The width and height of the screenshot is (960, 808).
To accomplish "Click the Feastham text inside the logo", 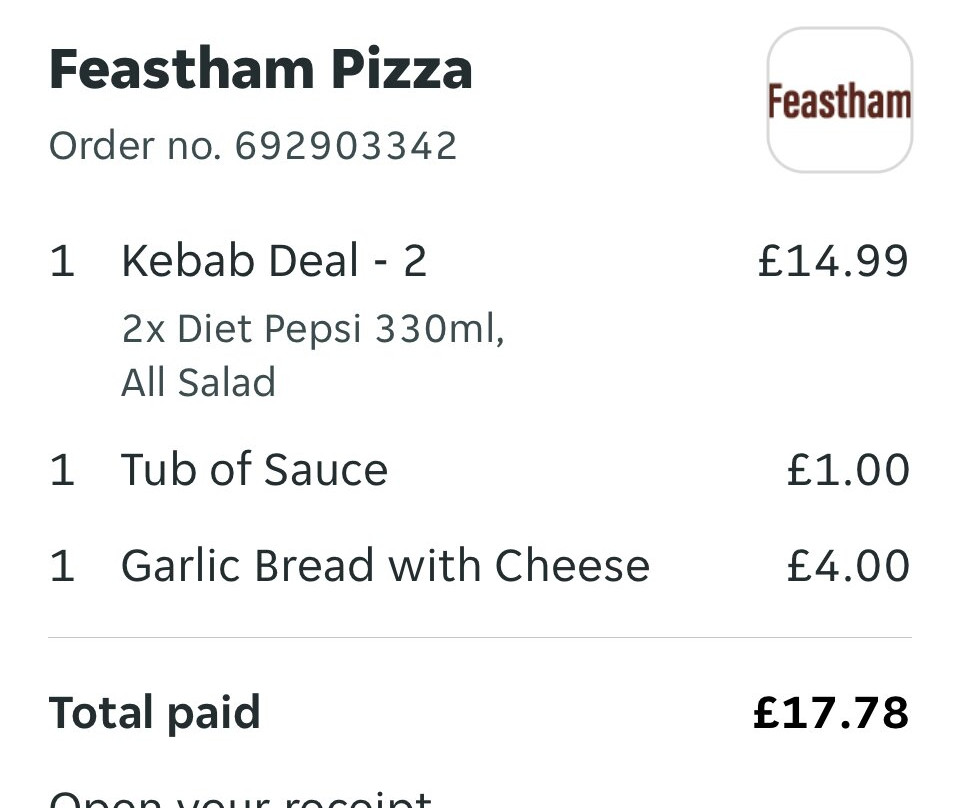I will click(839, 102).
